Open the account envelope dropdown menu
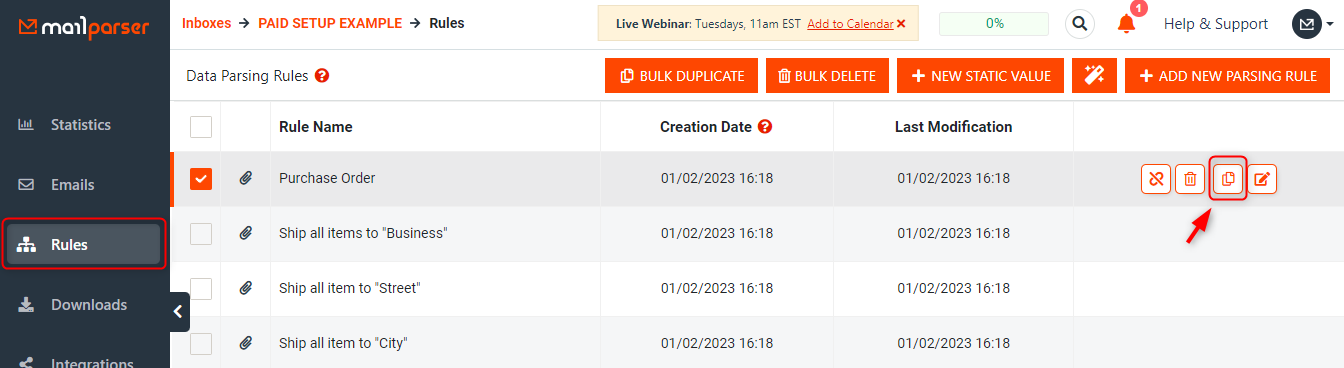1344x368 pixels. point(1313,24)
